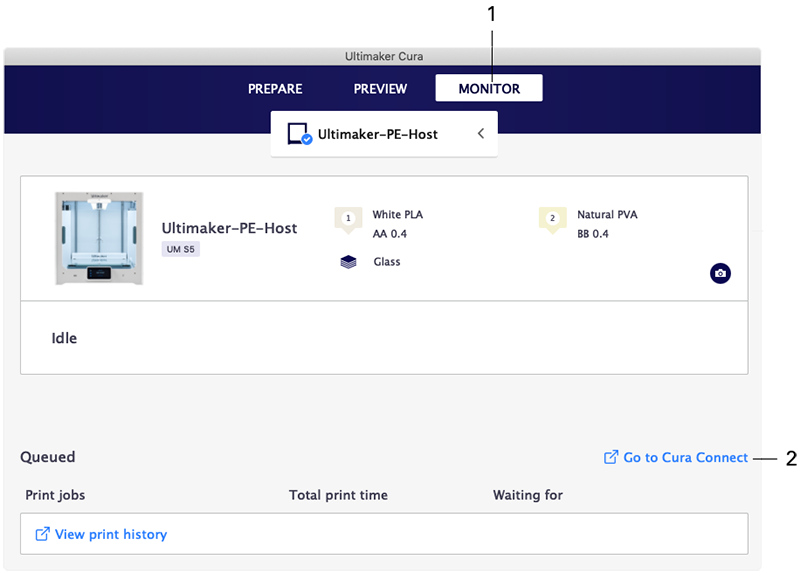Click the Natural PVA material label
Viewport: 800px width, 573px height.
click(x=607, y=215)
